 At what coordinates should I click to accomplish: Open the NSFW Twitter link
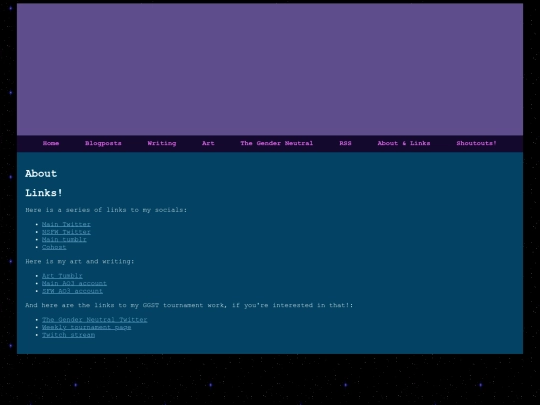(66, 232)
